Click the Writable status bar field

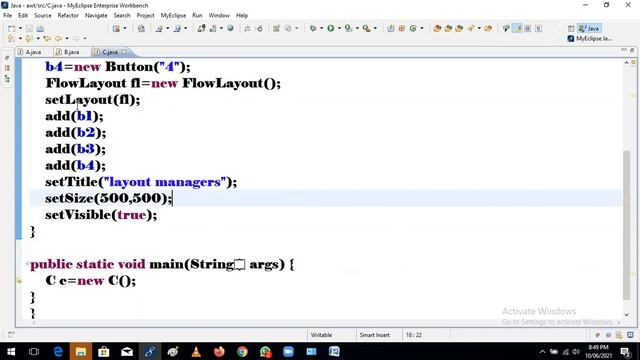[x=321, y=335]
